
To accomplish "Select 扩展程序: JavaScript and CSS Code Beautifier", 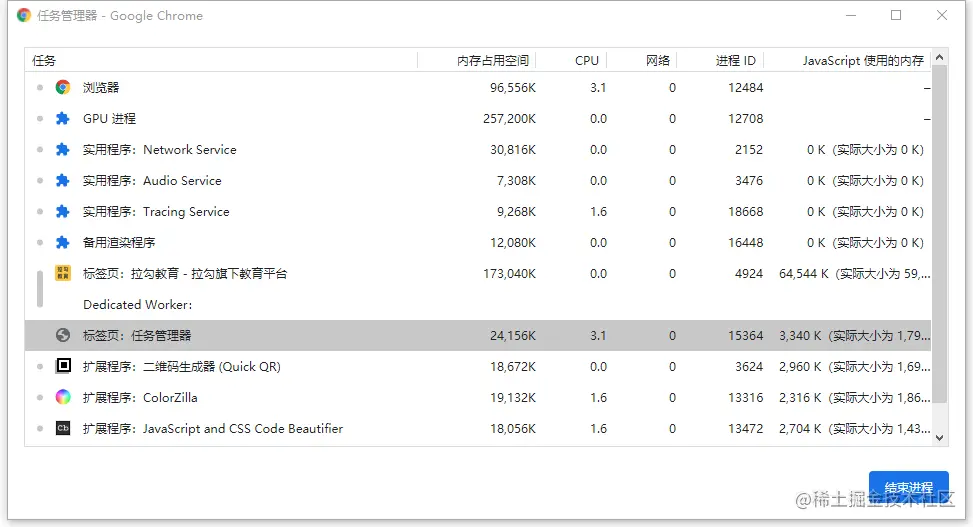I will pyautogui.click(x=478, y=429).
